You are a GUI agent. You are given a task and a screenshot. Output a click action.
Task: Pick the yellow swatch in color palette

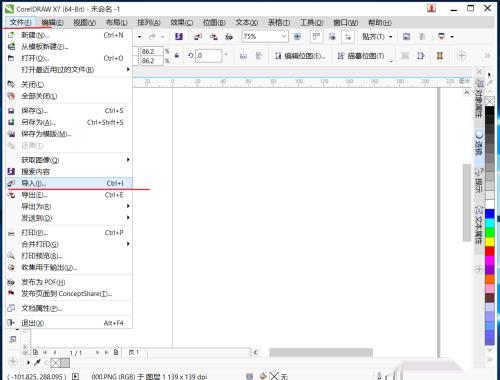tap(490, 241)
